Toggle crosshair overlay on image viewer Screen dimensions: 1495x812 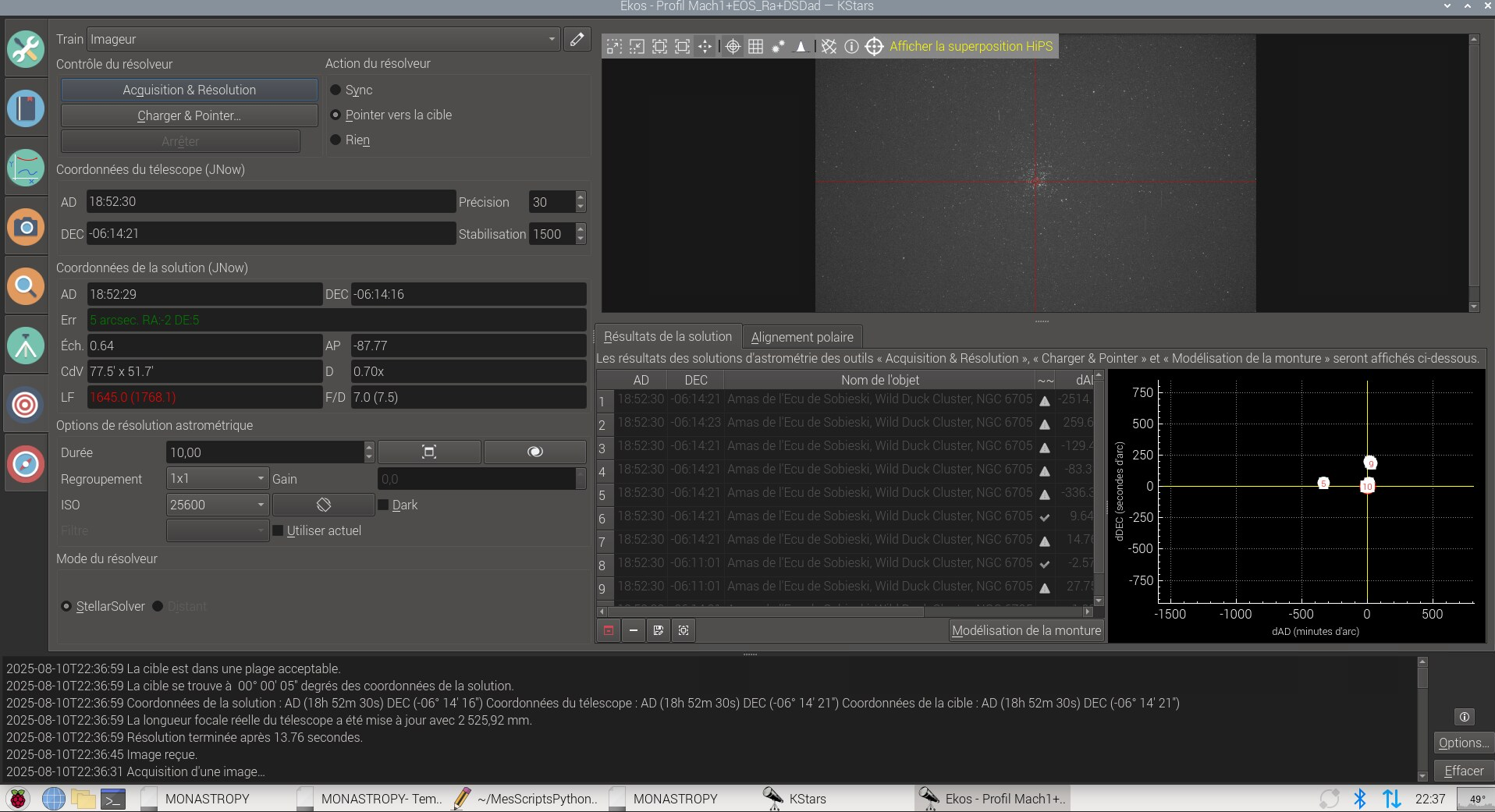tap(733, 47)
